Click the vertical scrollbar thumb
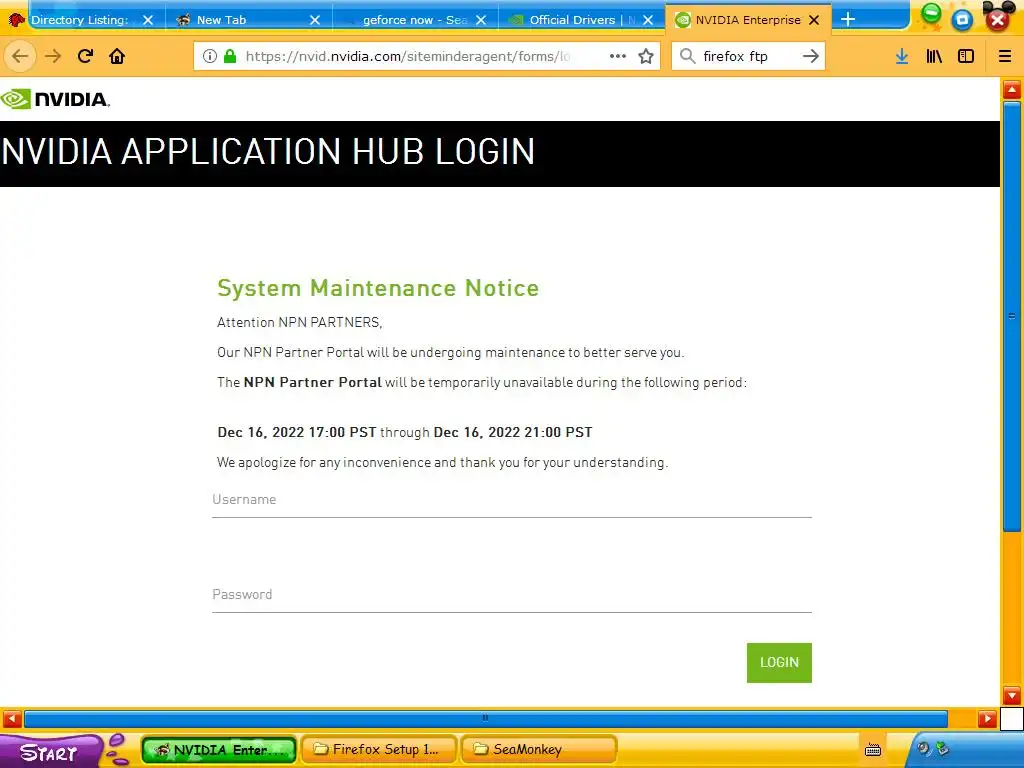Image resolution: width=1024 pixels, height=768 pixels. 1012,316
